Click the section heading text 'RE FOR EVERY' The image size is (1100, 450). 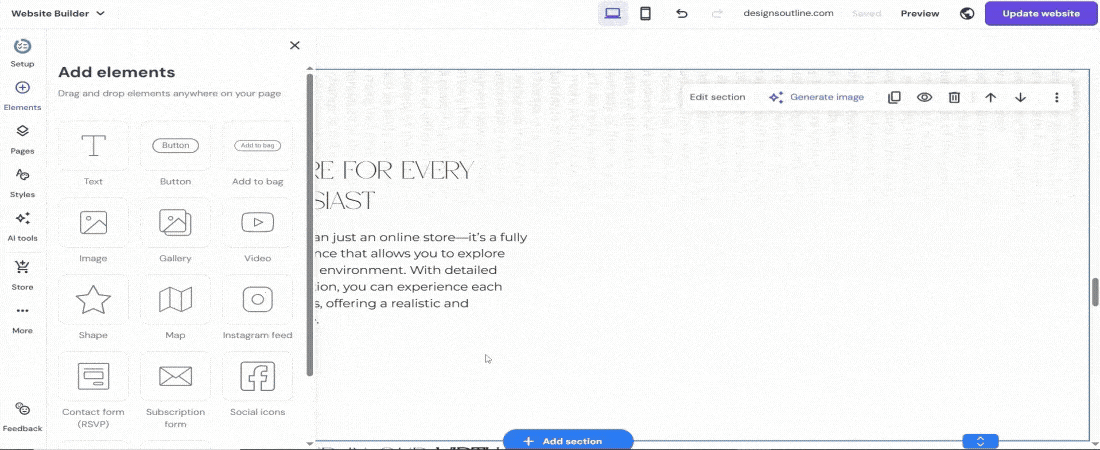pos(395,171)
